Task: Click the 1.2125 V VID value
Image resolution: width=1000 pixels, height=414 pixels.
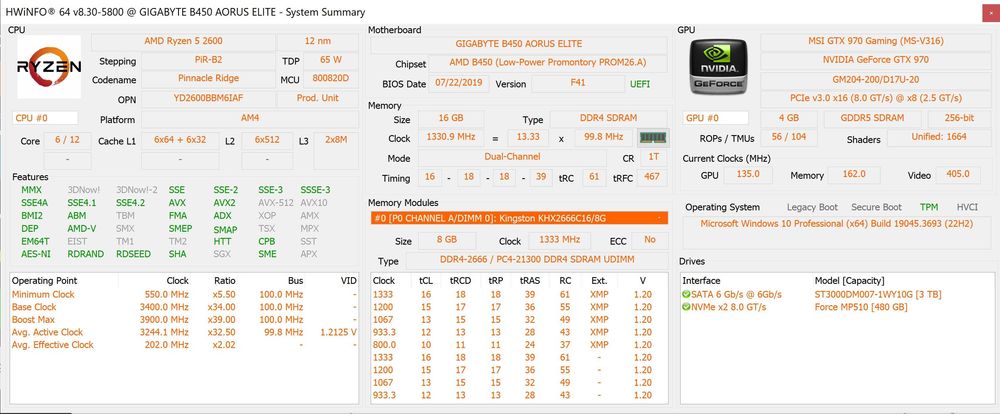Action: (x=338, y=332)
